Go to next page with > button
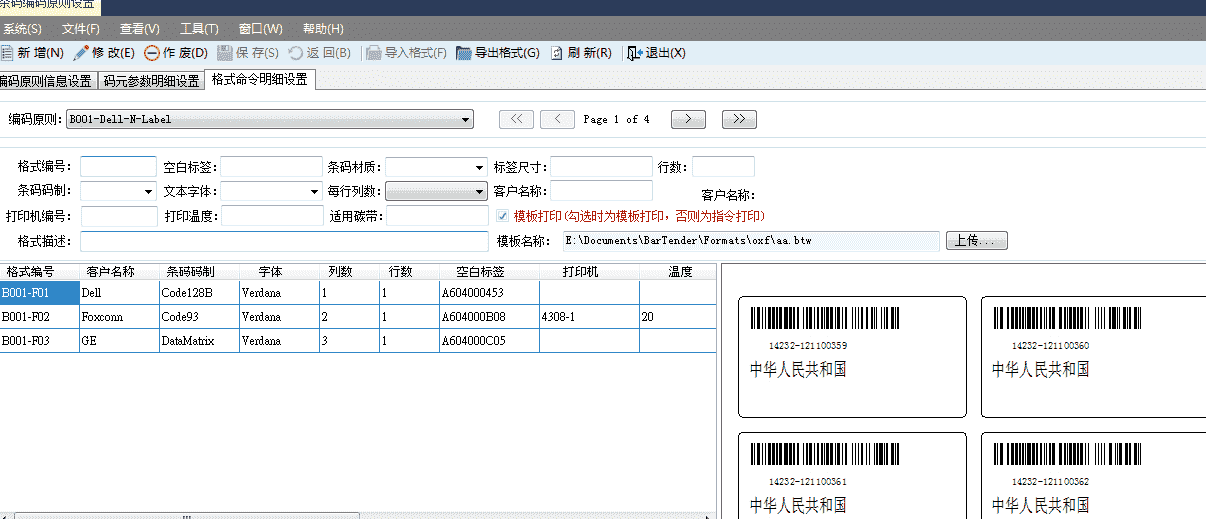This screenshot has height=519, width=1206. (x=688, y=119)
